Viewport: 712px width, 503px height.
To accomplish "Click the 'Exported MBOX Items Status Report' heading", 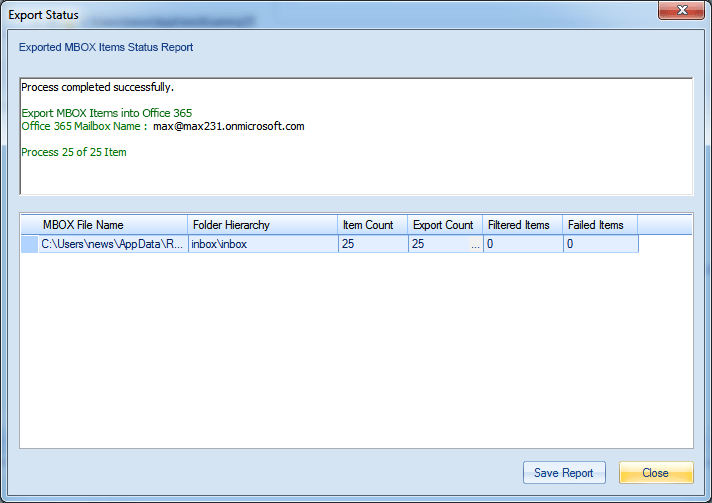I will 106,47.
